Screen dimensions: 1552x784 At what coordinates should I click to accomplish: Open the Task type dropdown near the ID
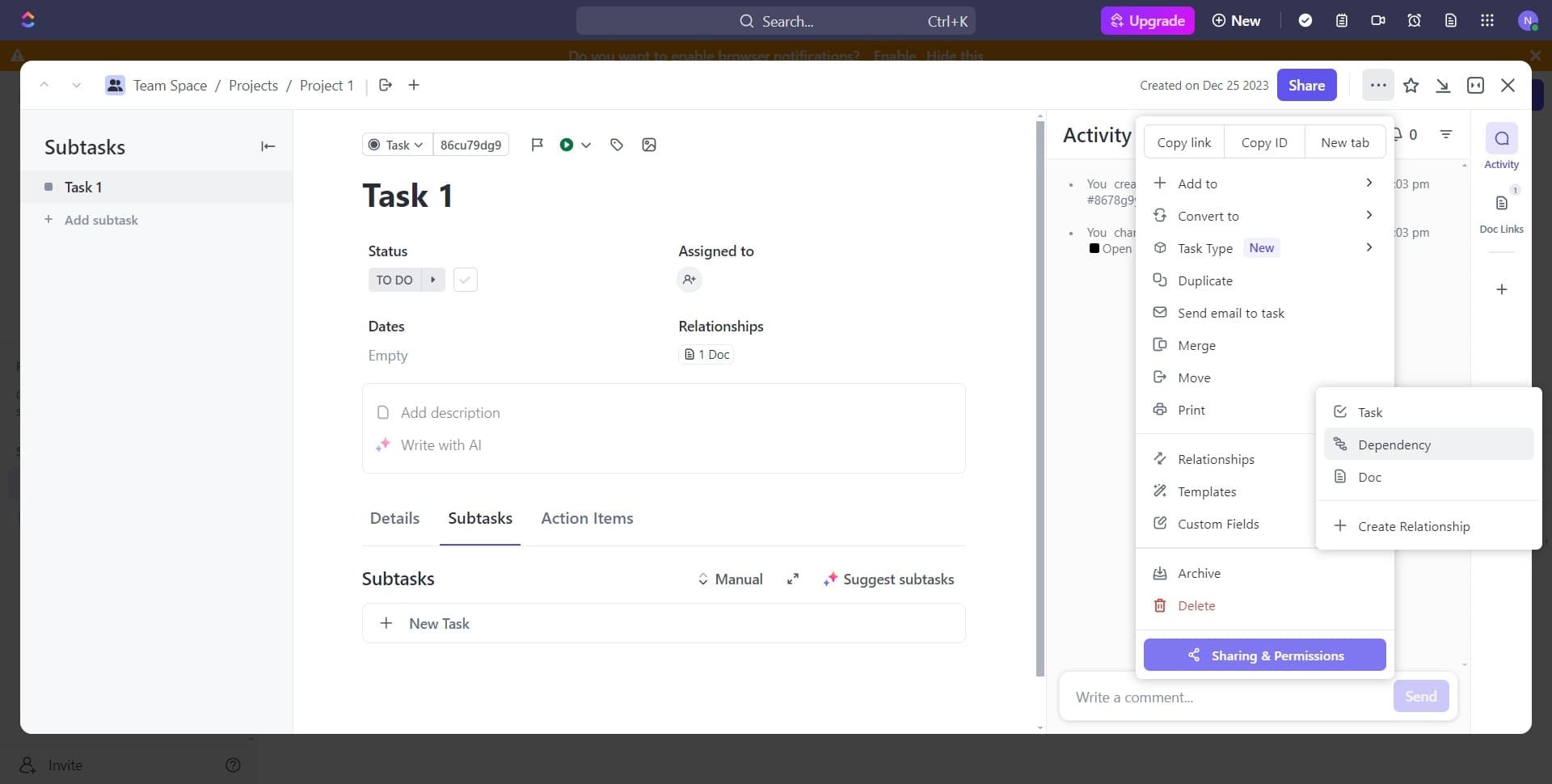pos(395,145)
